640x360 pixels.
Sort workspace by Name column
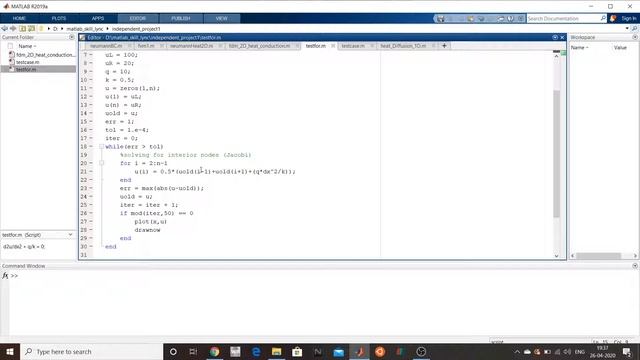pyautogui.click(x=580, y=48)
